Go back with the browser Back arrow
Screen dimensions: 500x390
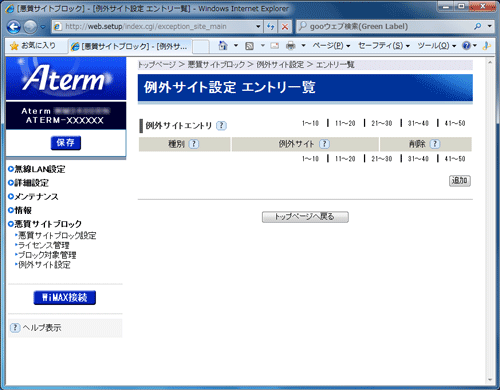pos(14,27)
